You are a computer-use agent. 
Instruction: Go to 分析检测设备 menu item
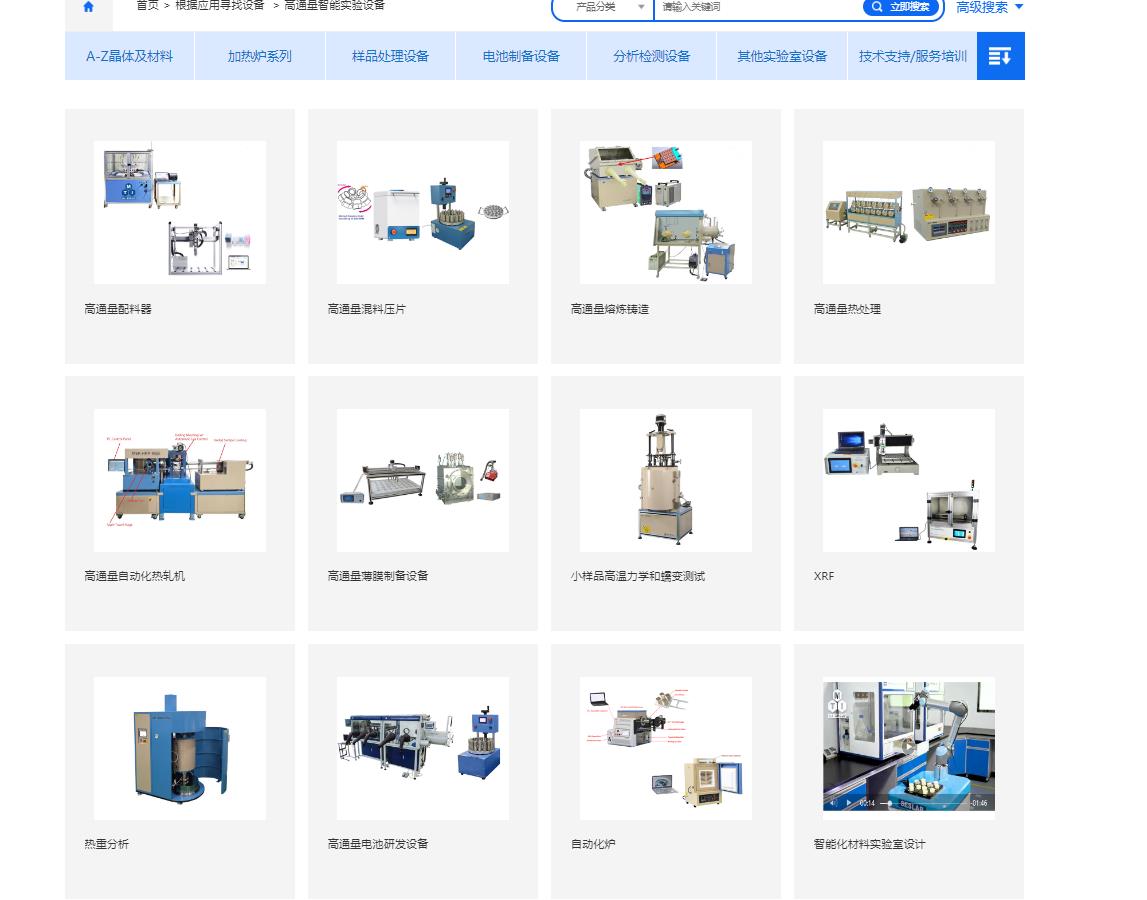[652, 56]
